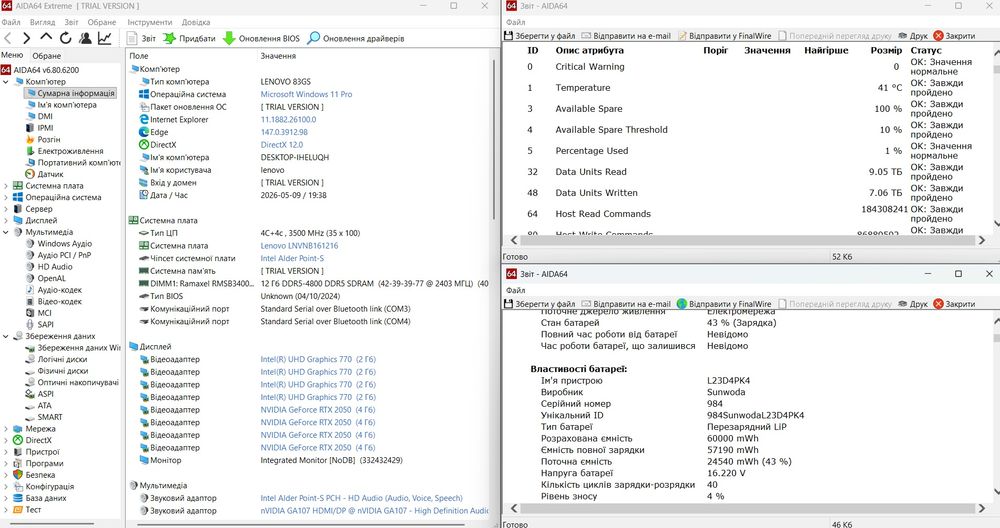This screenshot has height=528, width=1000.
Task: Open the Edge version 147.0.3912.98 link
Action: click(284, 132)
